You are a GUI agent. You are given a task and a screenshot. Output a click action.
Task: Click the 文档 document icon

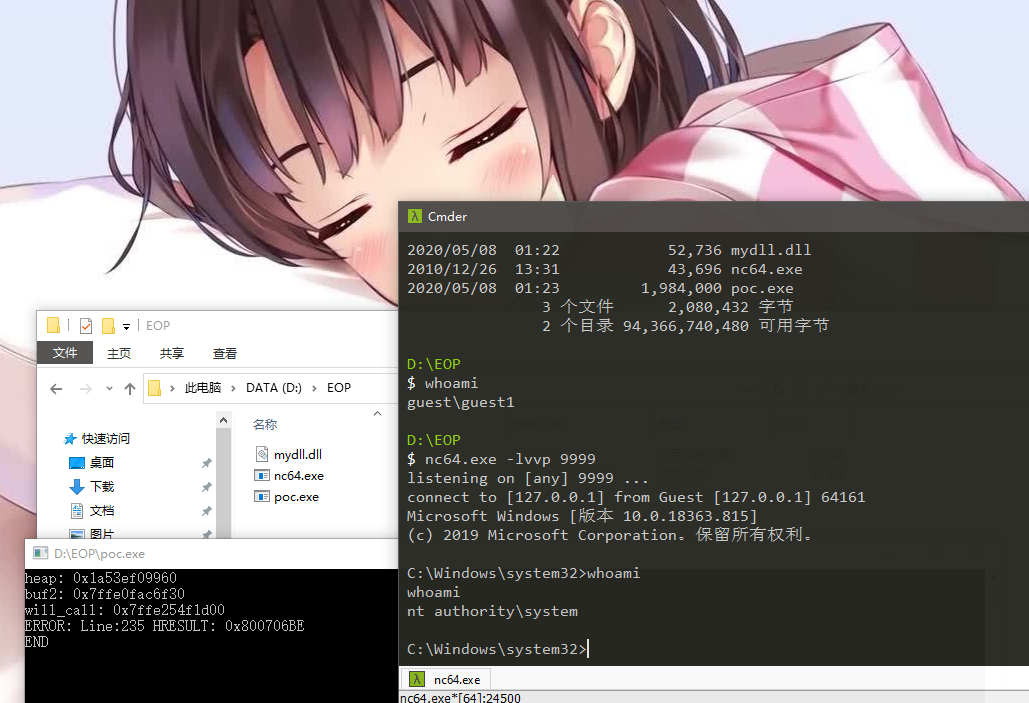[77, 511]
